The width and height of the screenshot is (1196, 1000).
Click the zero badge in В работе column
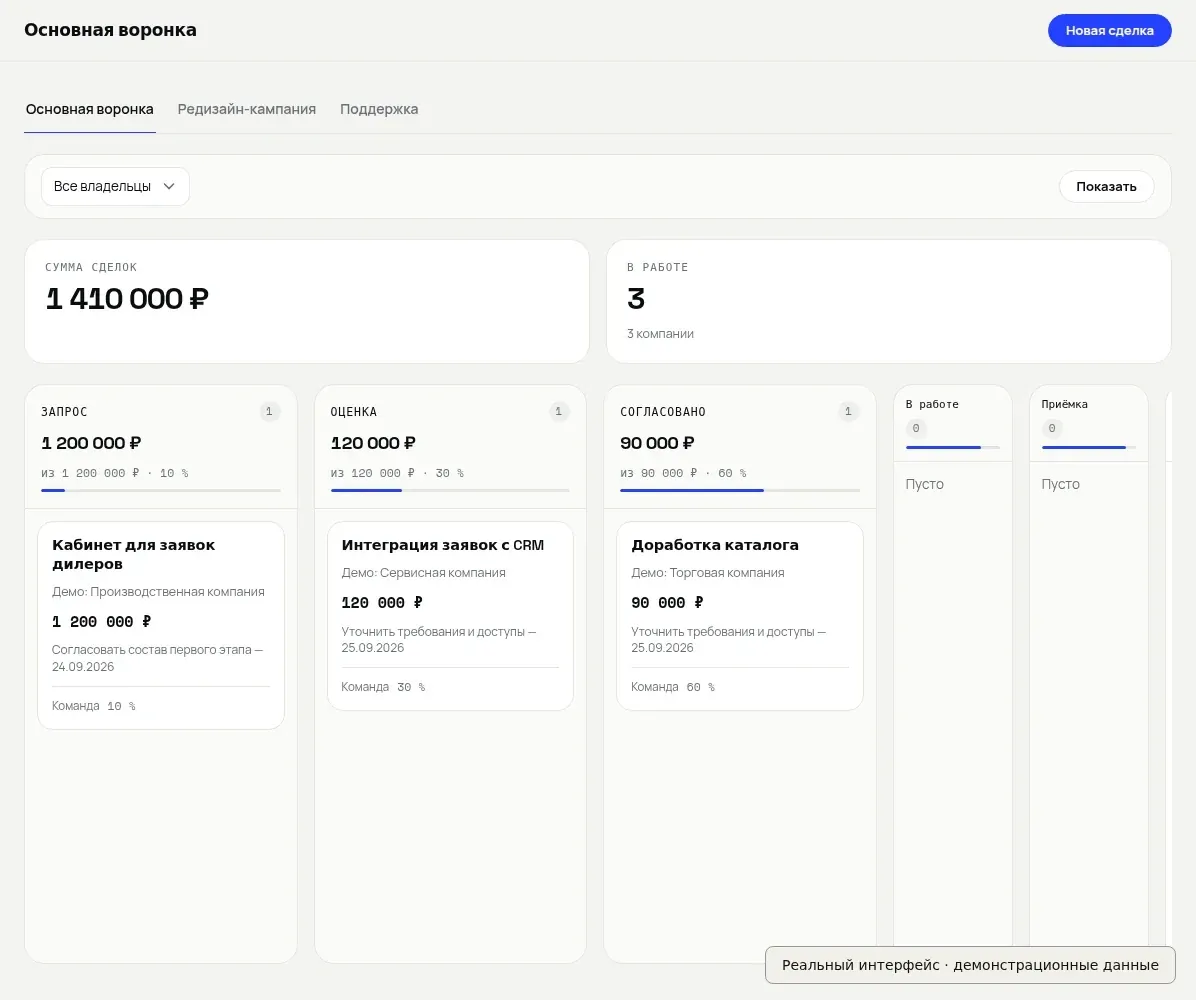click(916, 428)
